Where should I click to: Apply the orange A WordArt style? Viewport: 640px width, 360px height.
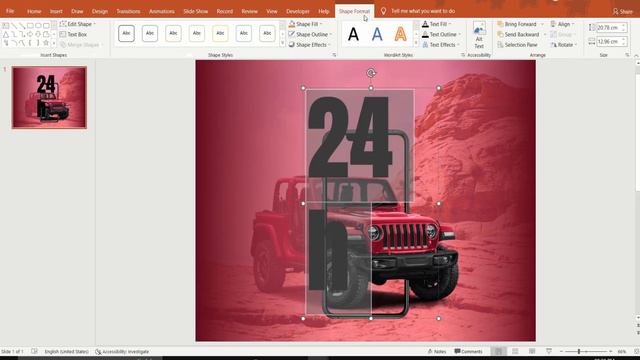pyautogui.click(x=401, y=34)
